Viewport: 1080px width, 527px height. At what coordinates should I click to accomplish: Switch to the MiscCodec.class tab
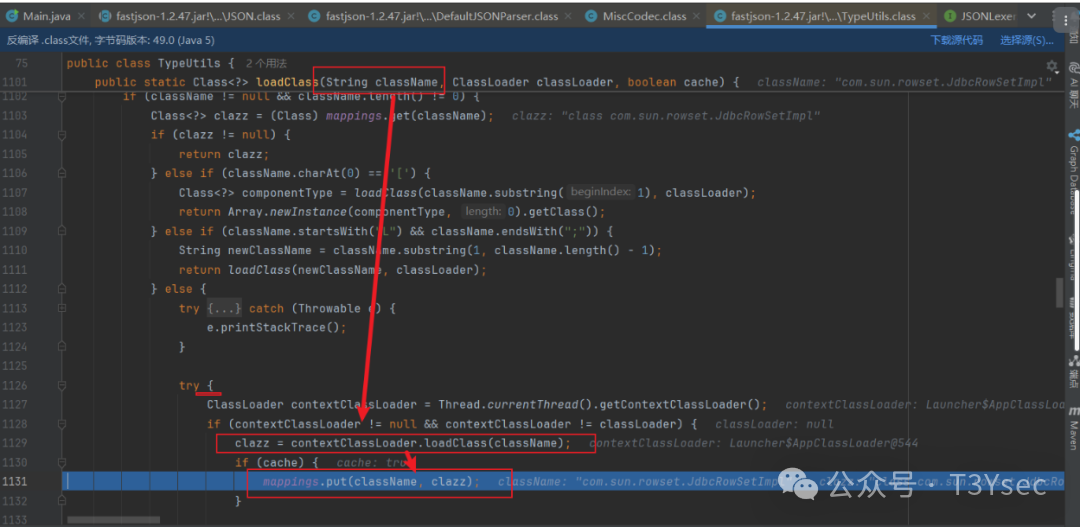642,15
